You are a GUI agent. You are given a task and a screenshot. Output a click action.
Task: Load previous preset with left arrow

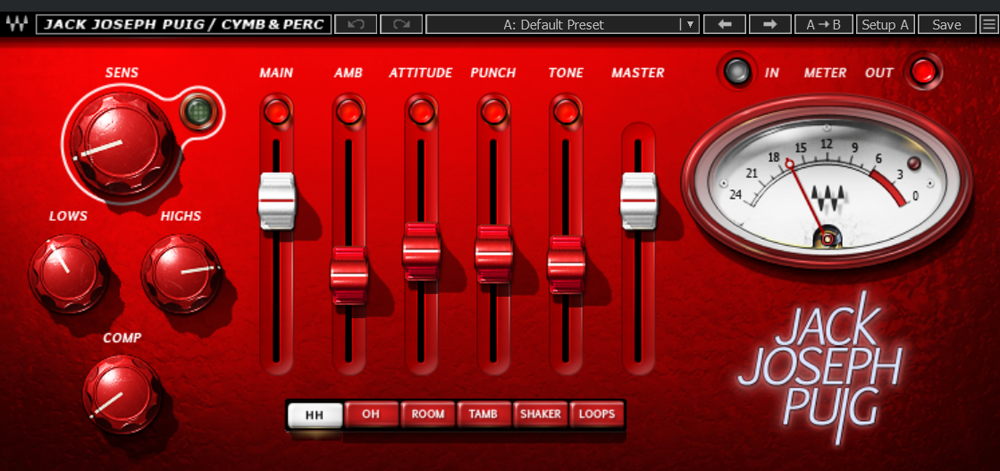coord(724,25)
